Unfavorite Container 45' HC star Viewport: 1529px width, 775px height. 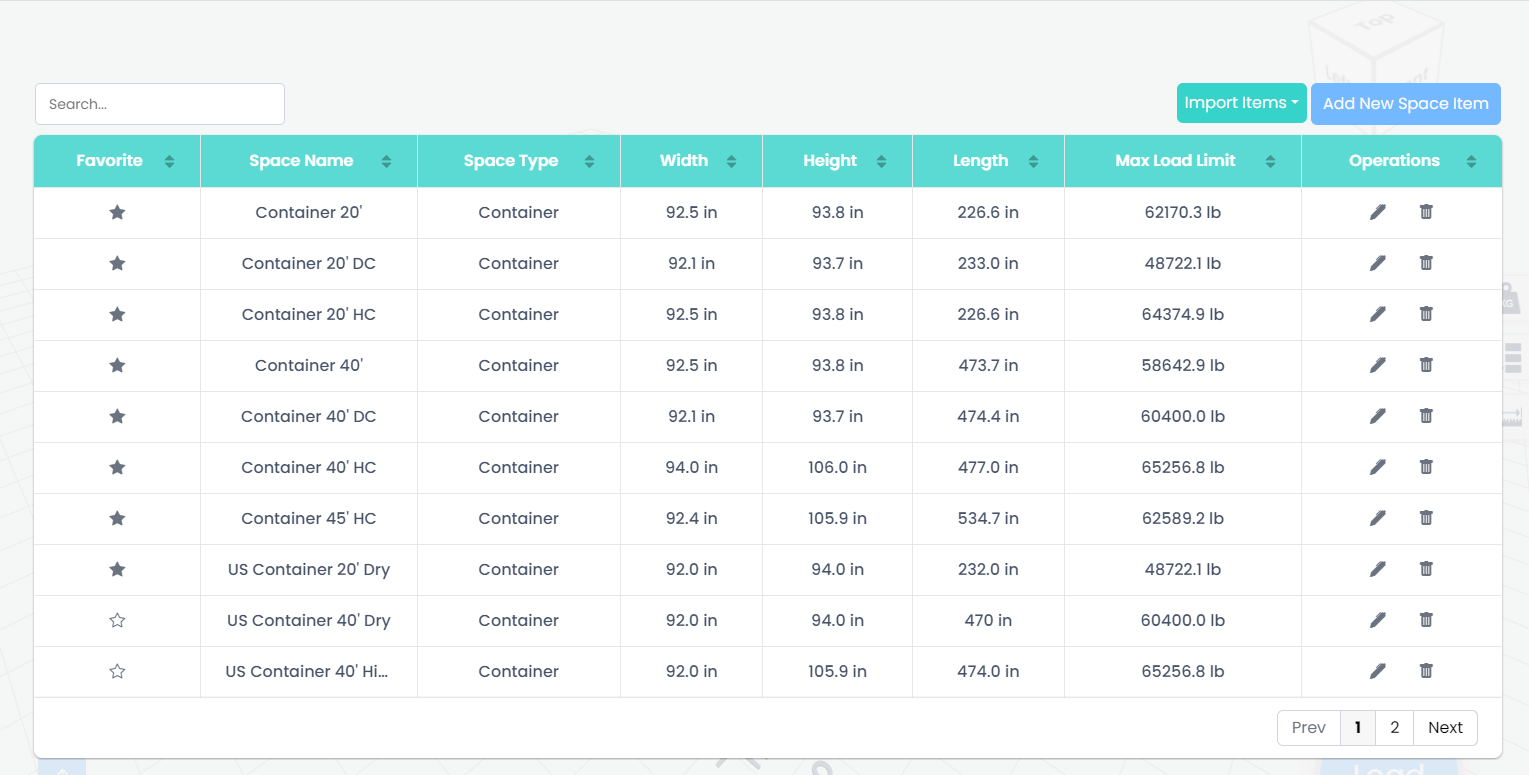click(x=117, y=518)
